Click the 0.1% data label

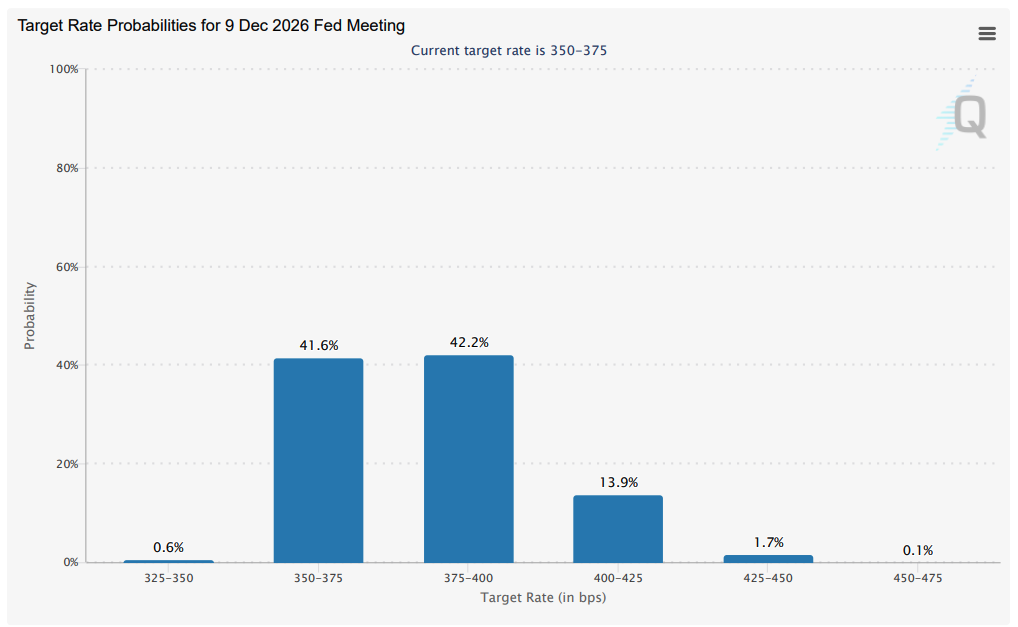918,550
